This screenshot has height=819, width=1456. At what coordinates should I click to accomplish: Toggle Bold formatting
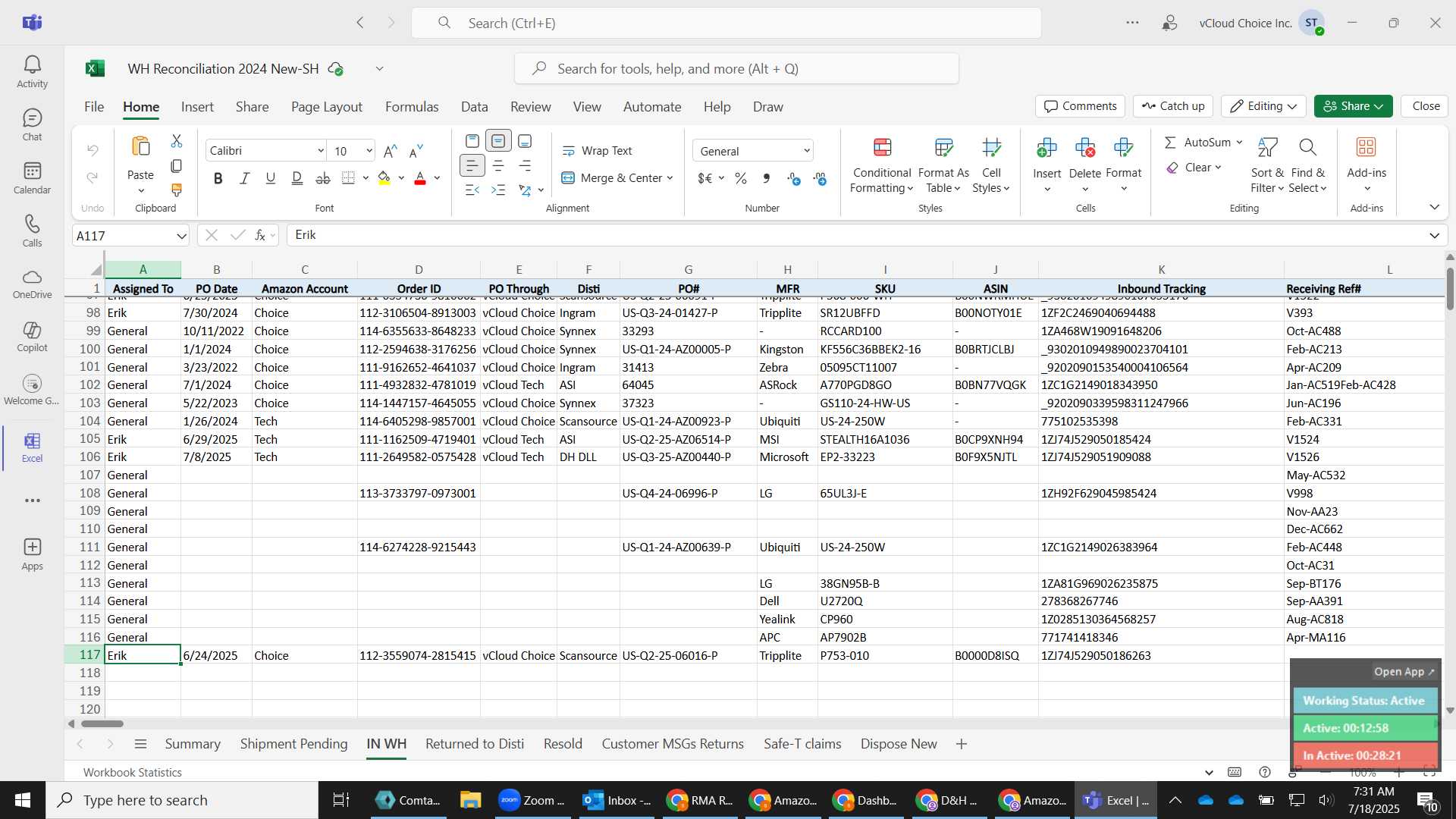[x=218, y=178]
